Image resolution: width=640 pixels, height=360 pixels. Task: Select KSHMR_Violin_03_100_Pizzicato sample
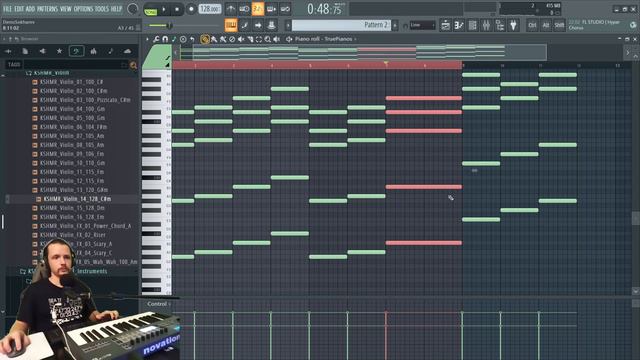tap(85, 100)
